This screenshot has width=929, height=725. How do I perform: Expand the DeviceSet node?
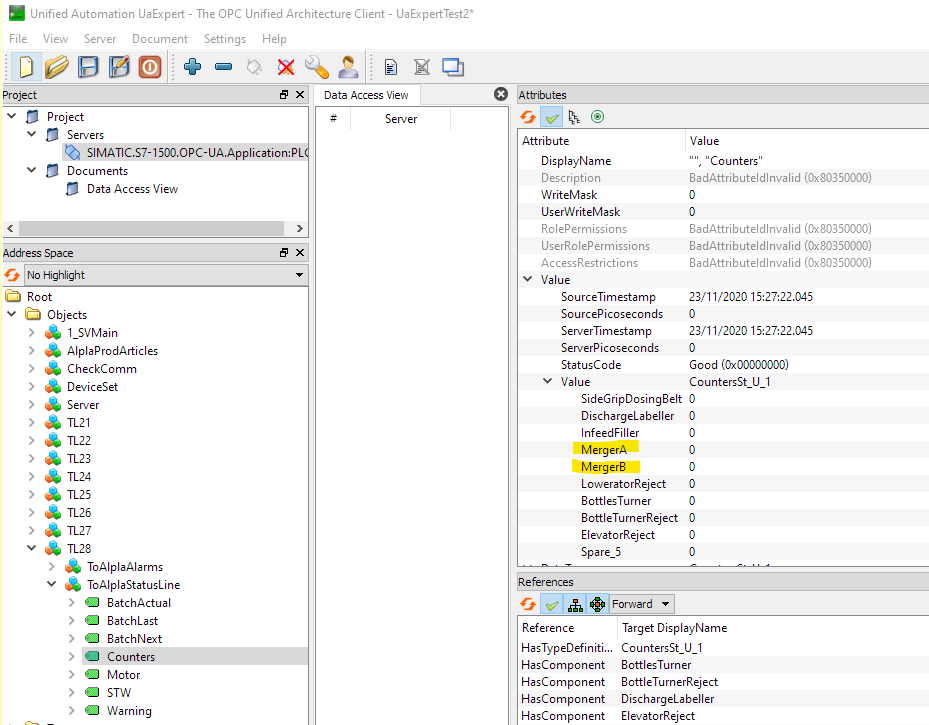click(x=31, y=386)
